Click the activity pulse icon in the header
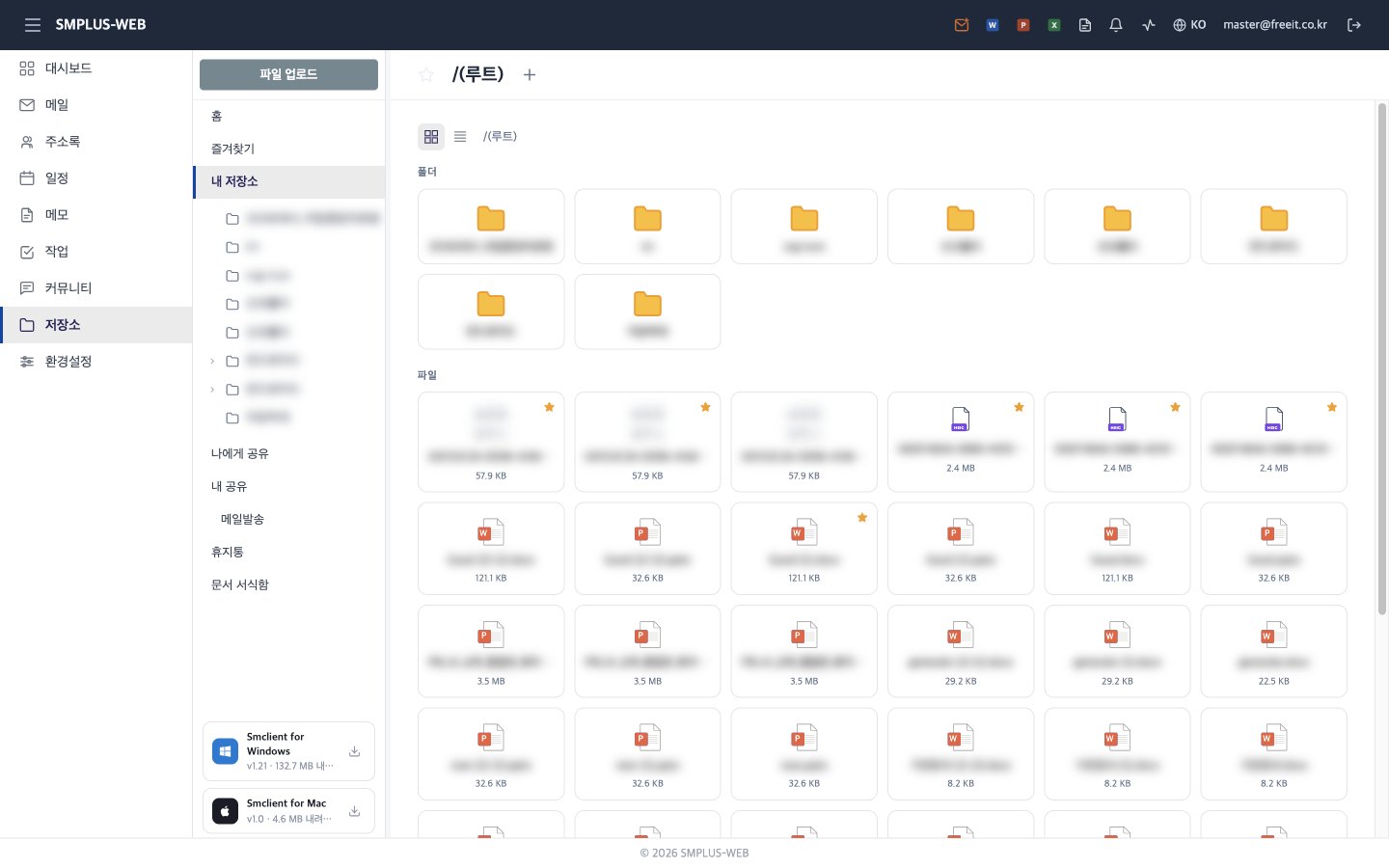Image resolution: width=1389 pixels, height=868 pixels. [1148, 25]
